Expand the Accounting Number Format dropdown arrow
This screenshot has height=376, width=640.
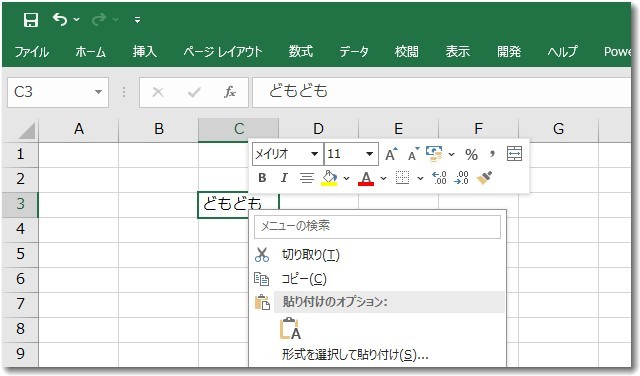(x=451, y=154)
